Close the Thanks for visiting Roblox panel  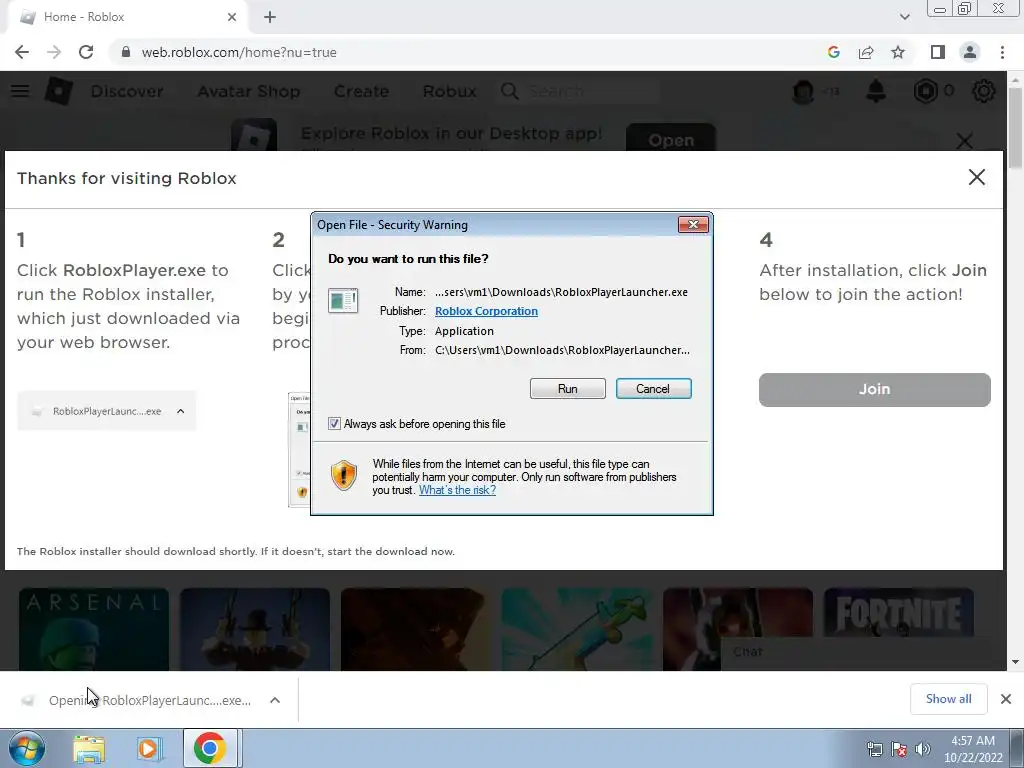tap(976, 177)
